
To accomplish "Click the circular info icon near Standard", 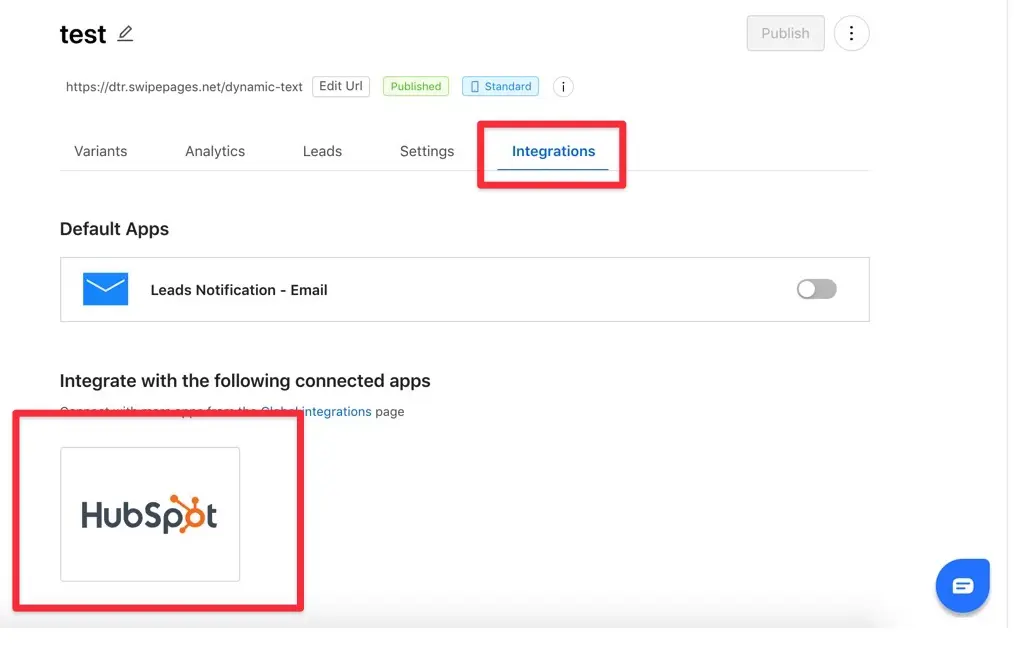I will 563,87.
